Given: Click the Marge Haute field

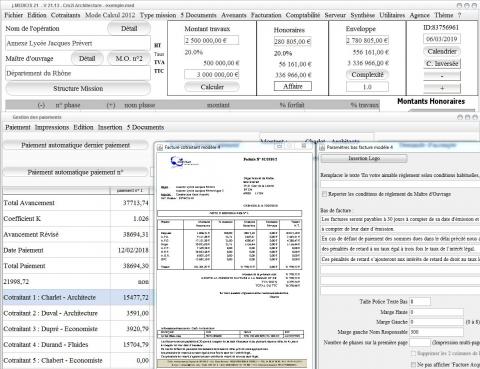Looking at the screenshot, I should [x=436, y=312].
